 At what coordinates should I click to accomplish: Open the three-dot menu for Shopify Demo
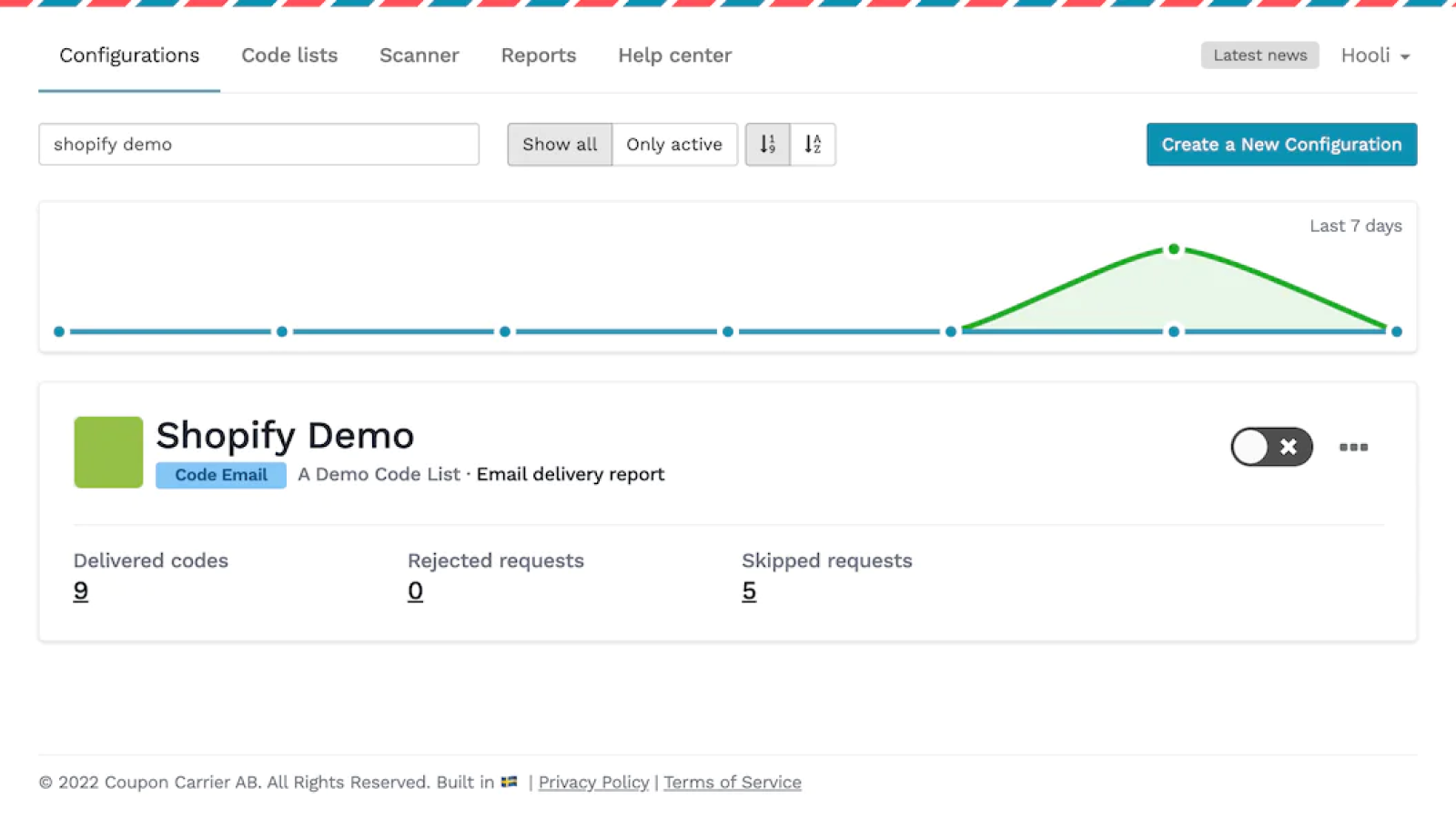click(x=1353, y=447)
